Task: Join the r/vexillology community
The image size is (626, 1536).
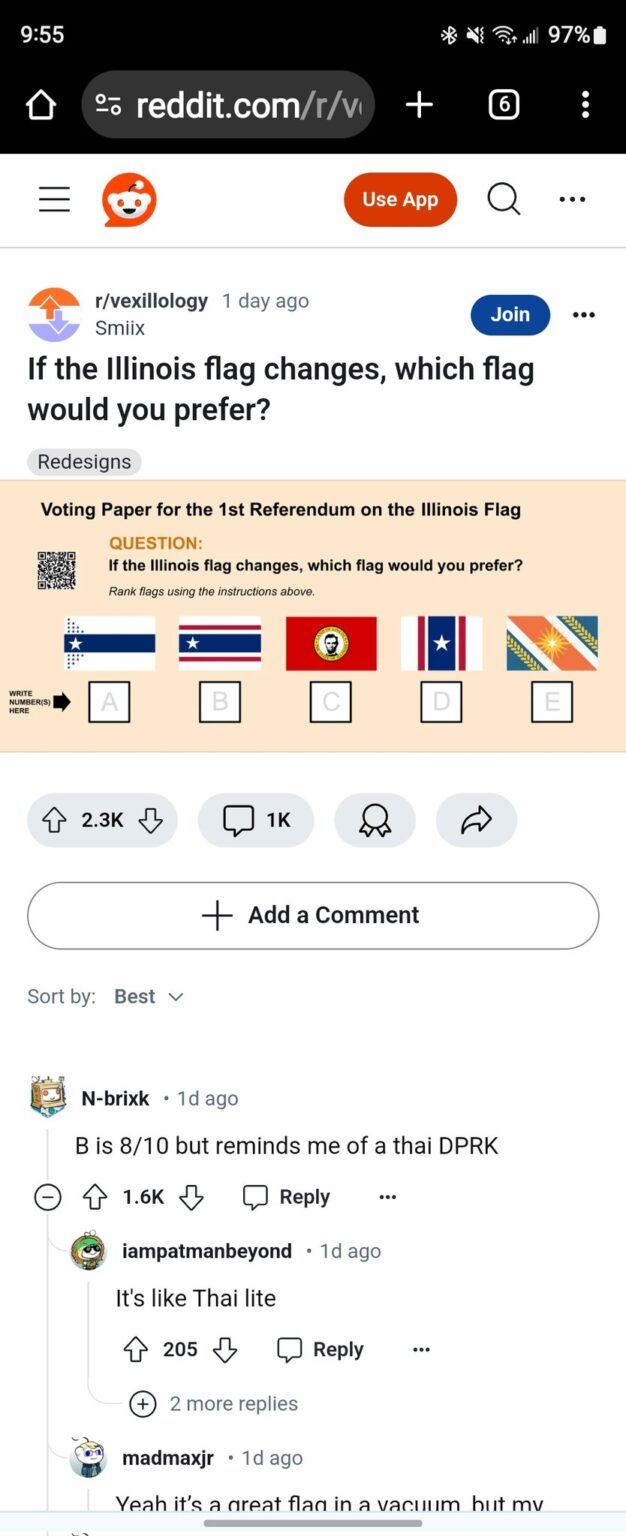Action: point(510,315)
